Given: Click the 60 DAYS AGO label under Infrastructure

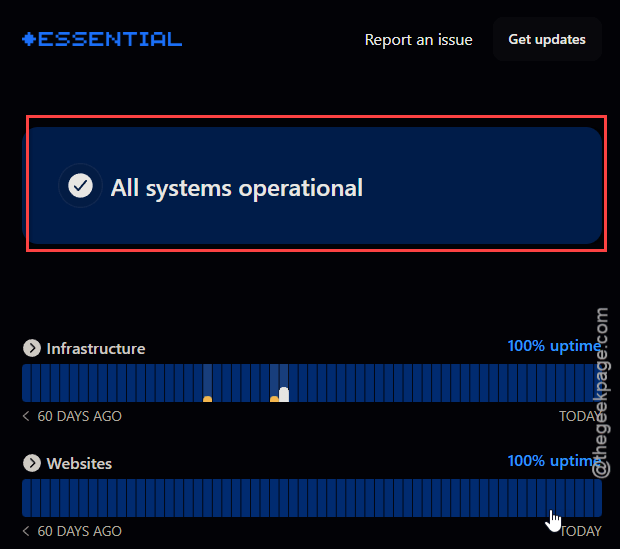Looking at the screenshot, I should [x=79, y=416].
